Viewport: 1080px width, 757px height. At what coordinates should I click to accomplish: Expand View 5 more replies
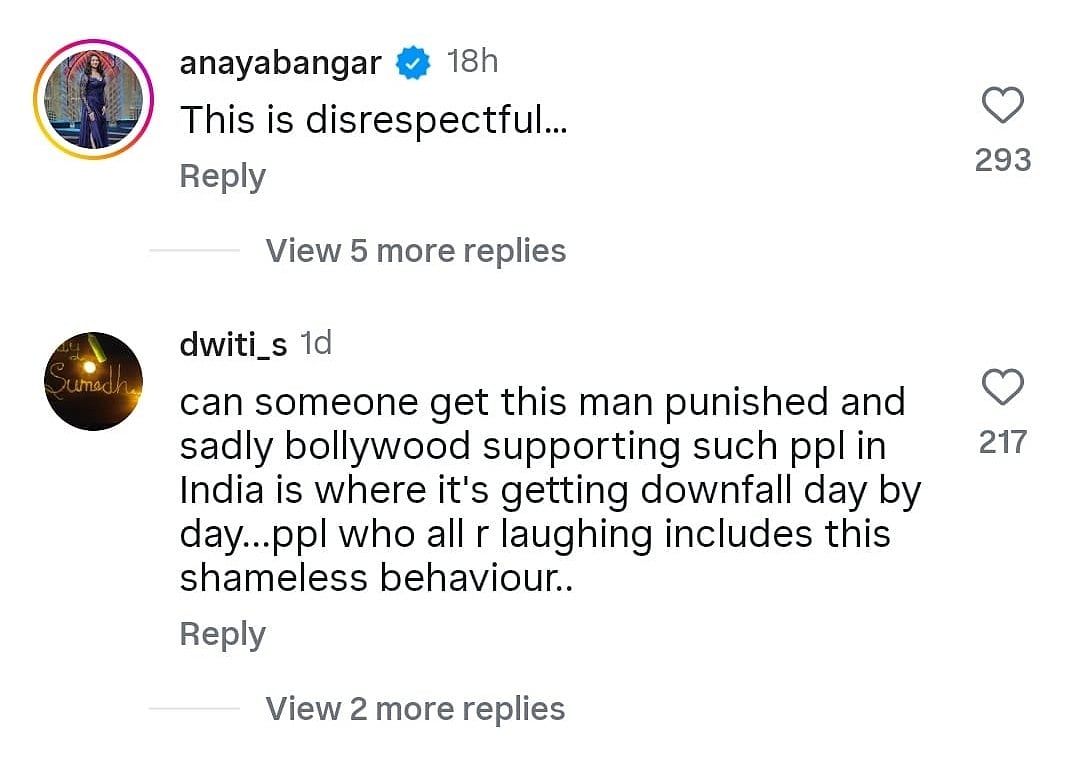[x=415, y=251]
